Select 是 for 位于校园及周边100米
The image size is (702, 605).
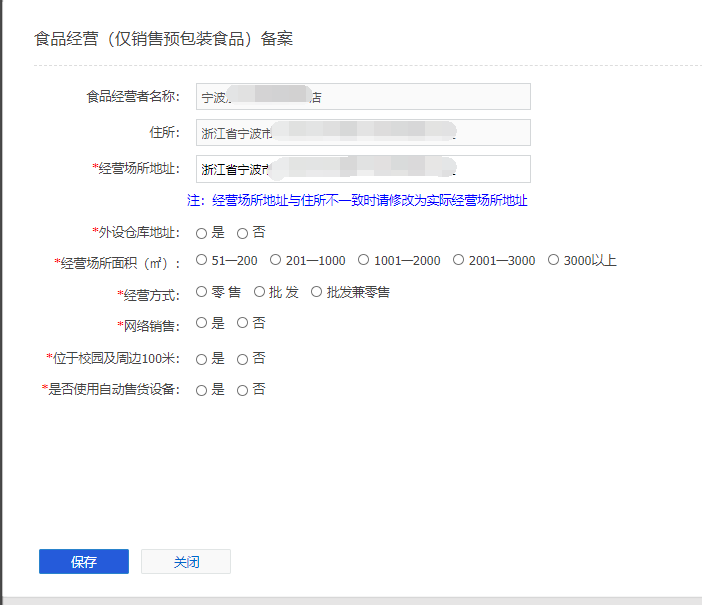pyautogui.click(x=202, y=359)
